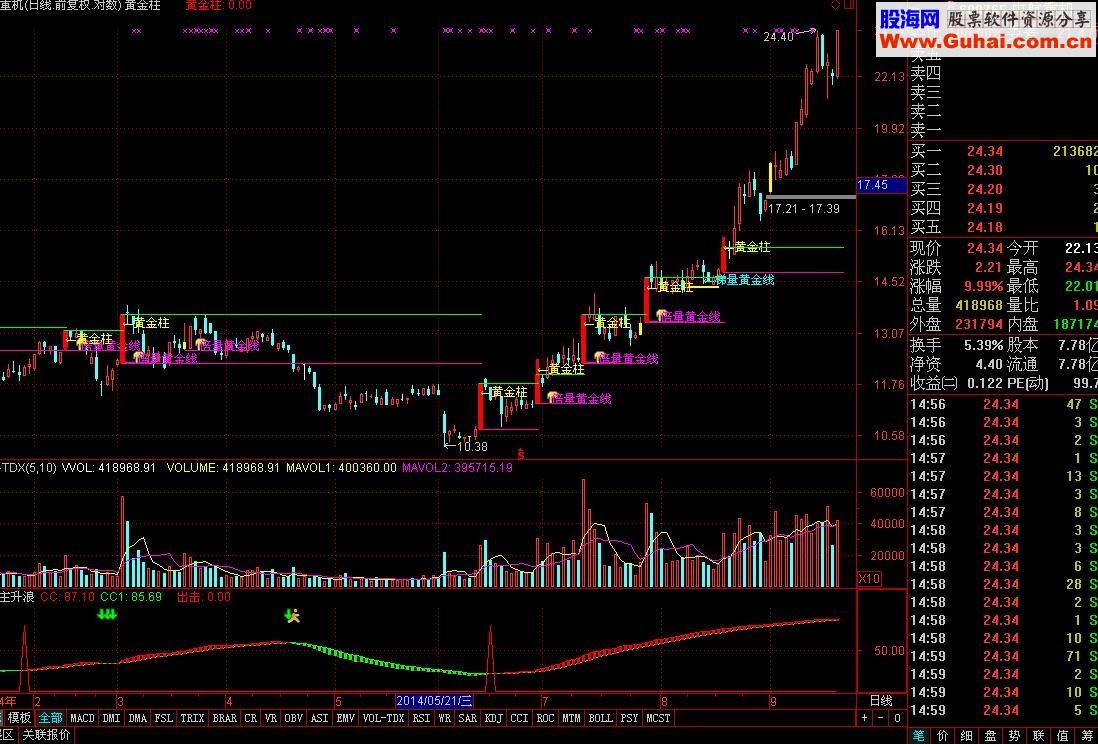Select the ASI indicator tab
The image size is (1098, 744).
tap(319, 718)
